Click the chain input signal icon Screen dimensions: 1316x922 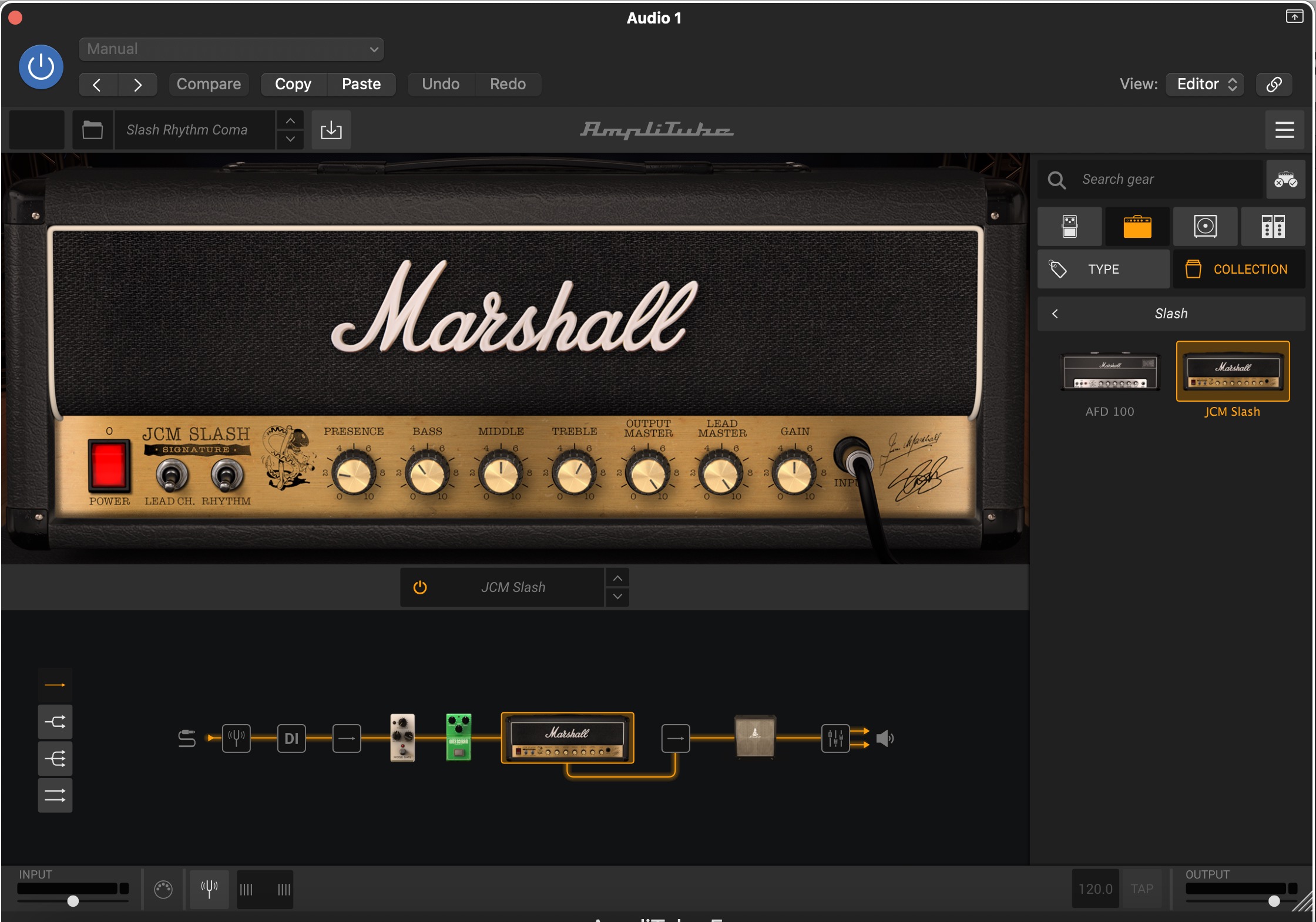point(187,738)
